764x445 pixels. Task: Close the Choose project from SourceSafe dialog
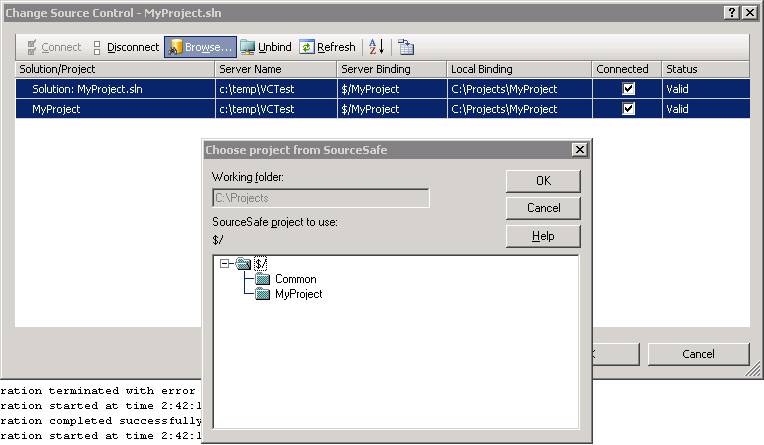(x=579, y=150)
